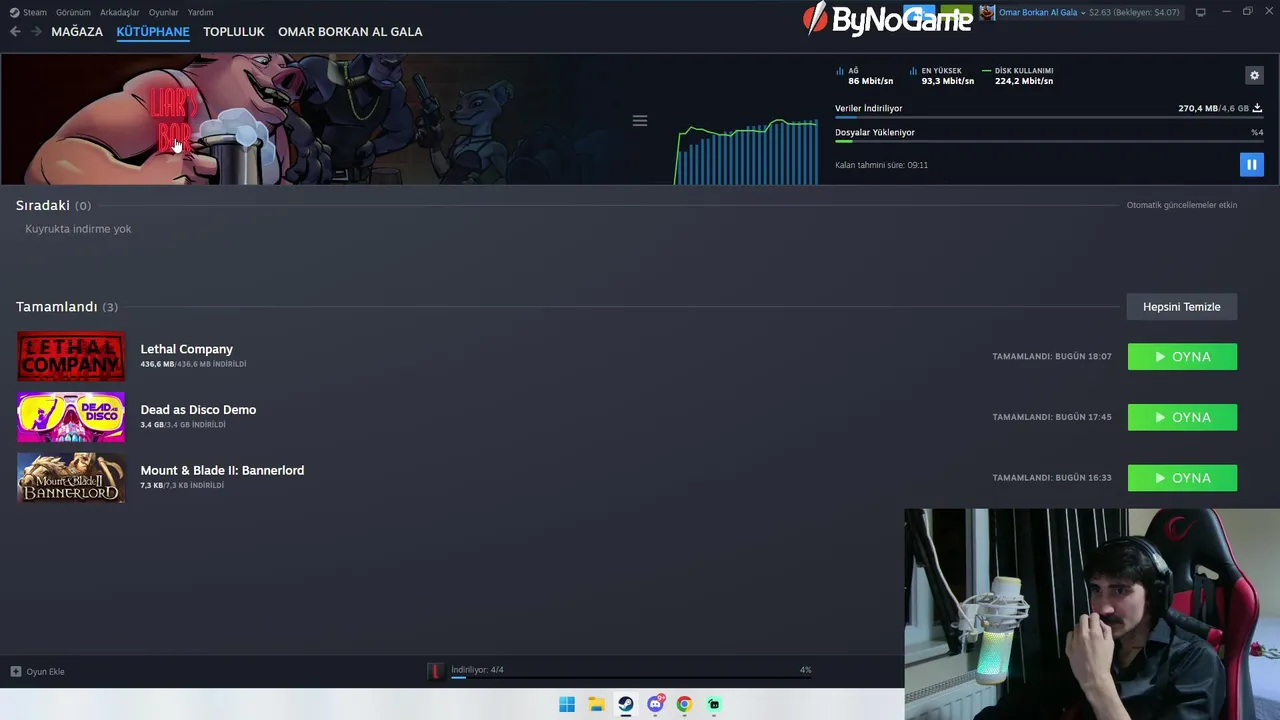This screenshot has width=1280, height=720.
Task: Open the hamburger menu on download banner
Action: (x=640, y=121)
